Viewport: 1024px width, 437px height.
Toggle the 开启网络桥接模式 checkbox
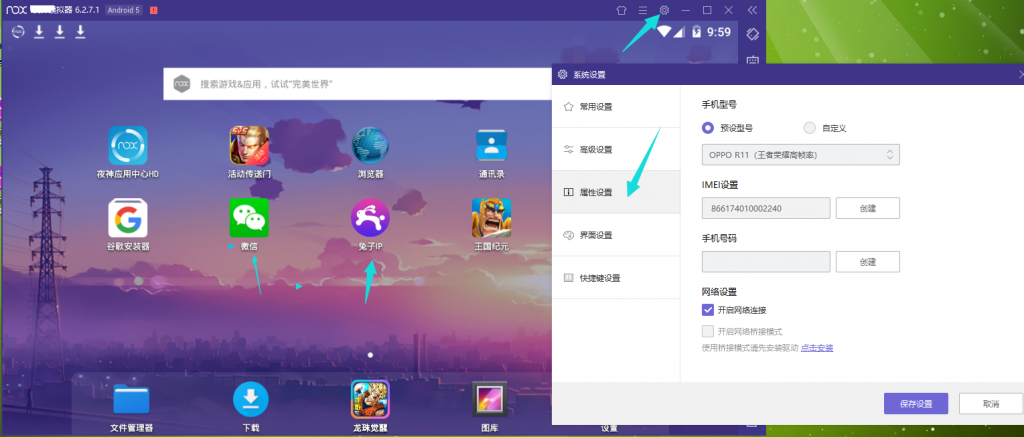(708, 331)
